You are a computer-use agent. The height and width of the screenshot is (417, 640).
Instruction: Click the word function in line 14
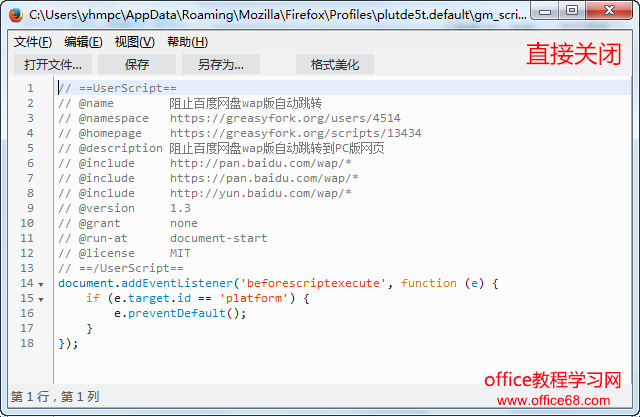[429, 284]
